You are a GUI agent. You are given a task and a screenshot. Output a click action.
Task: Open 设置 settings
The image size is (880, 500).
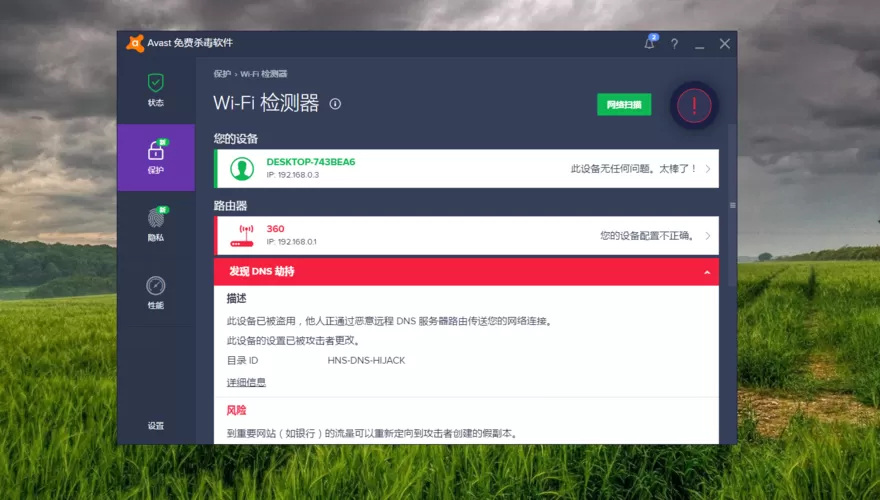[155, 426]
